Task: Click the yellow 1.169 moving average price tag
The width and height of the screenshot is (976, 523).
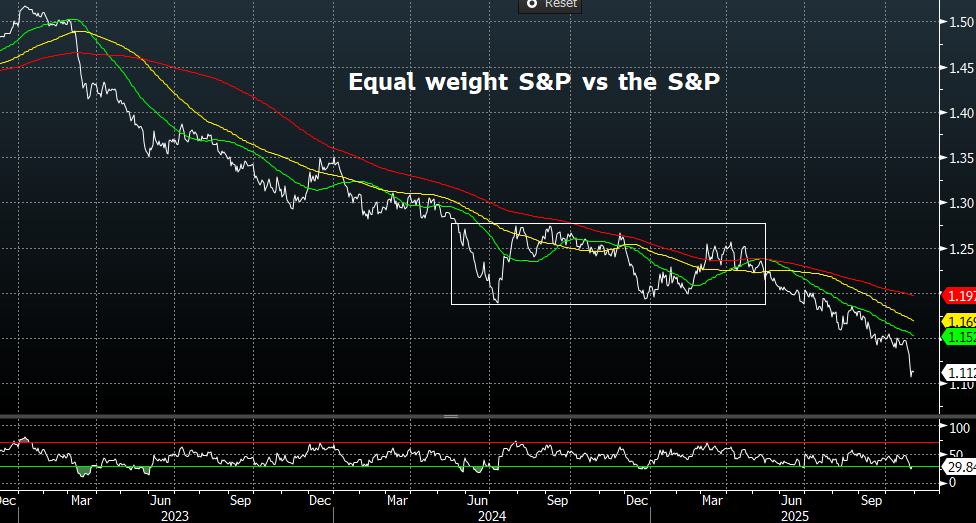Action: (959, 322)
